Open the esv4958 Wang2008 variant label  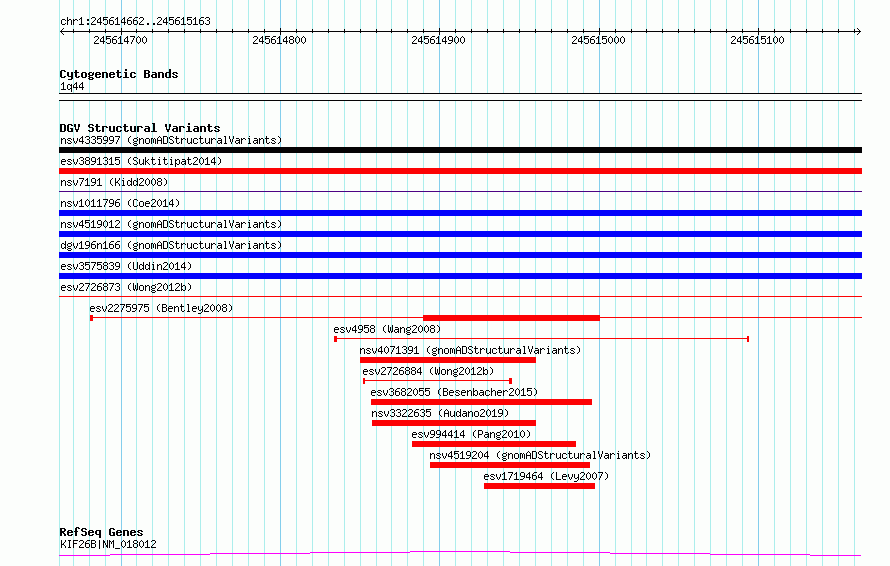click(x=387, y=329)
